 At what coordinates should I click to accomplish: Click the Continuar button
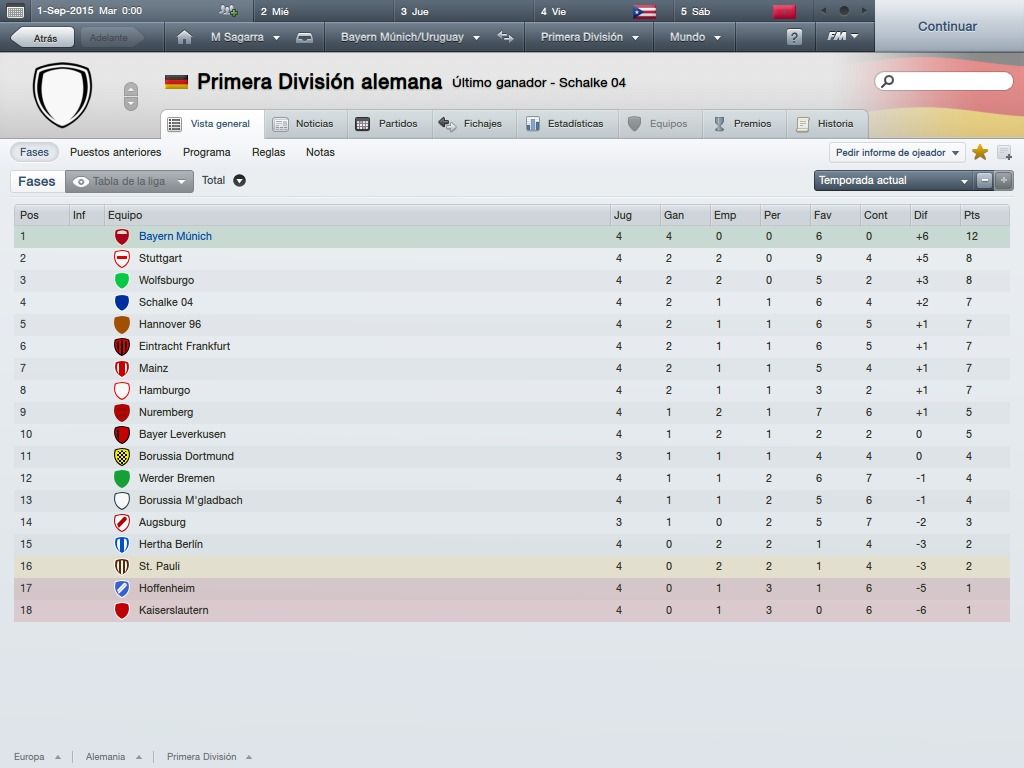coord(947,26)
